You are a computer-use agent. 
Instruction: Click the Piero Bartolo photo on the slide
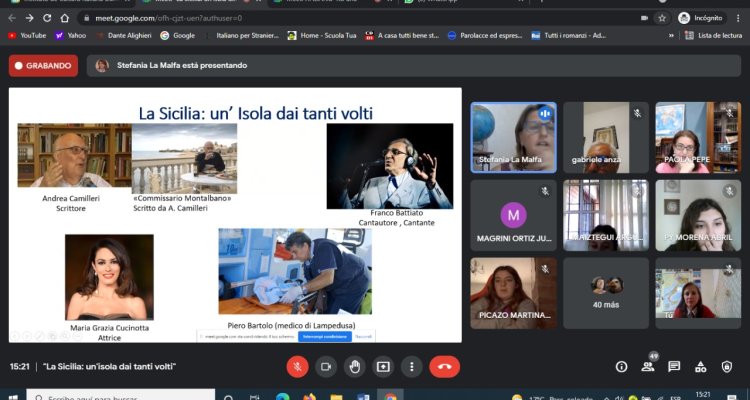pyautogui.click(x=295, y=271)
